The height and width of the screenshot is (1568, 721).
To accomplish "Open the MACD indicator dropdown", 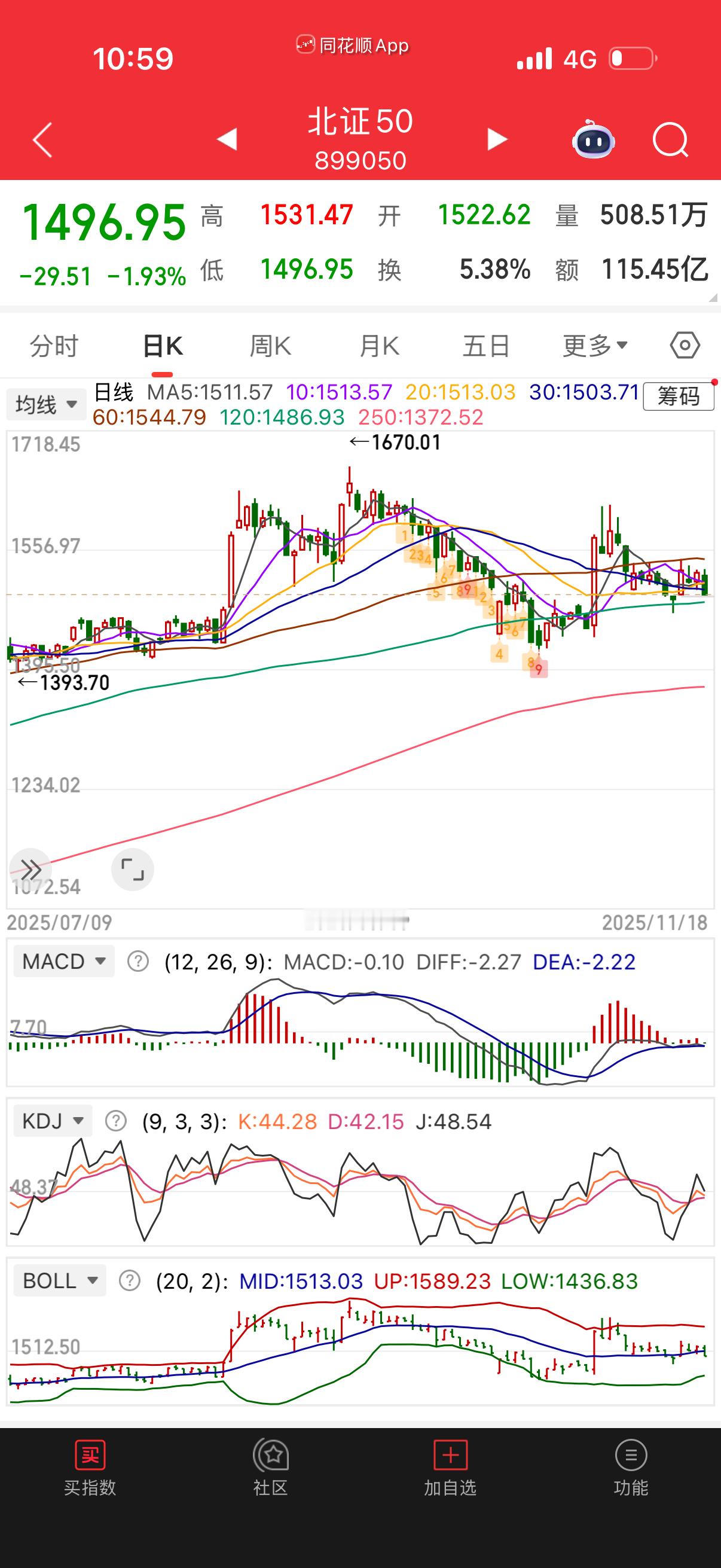I will (x=64, y=961).
